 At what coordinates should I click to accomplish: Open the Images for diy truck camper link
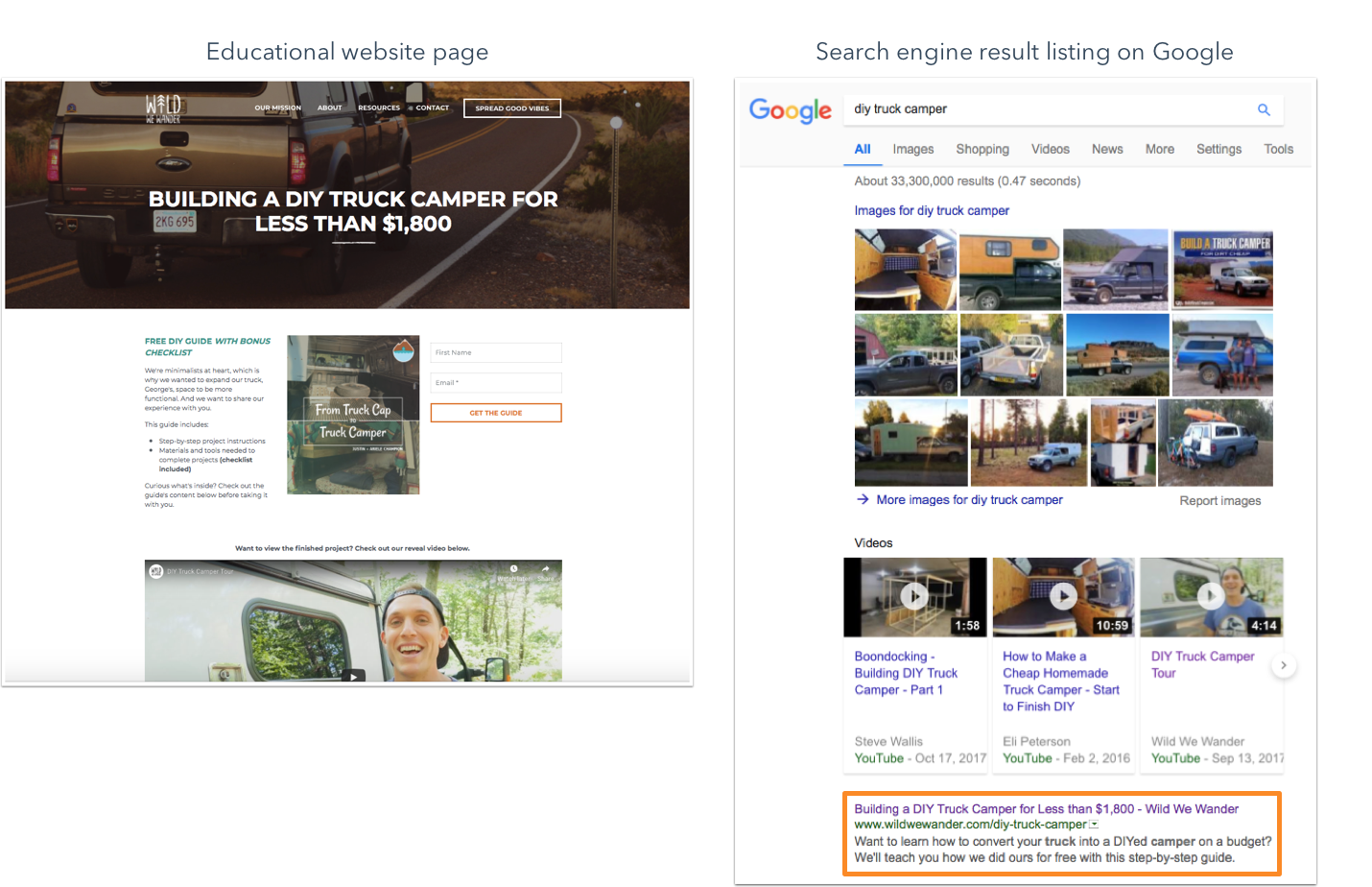(x=932, y=210)
